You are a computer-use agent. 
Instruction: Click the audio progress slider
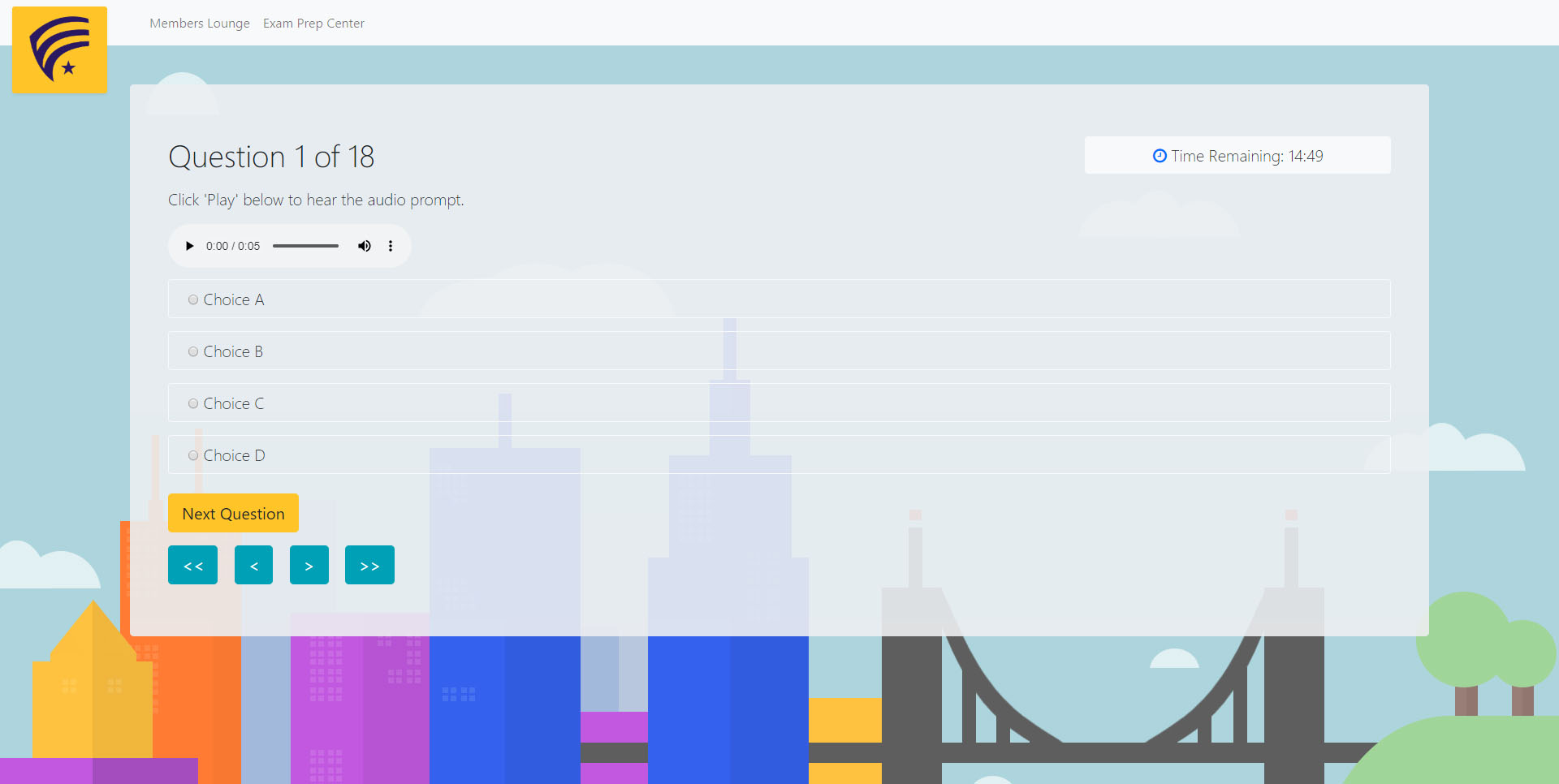[x=305, y=246]
